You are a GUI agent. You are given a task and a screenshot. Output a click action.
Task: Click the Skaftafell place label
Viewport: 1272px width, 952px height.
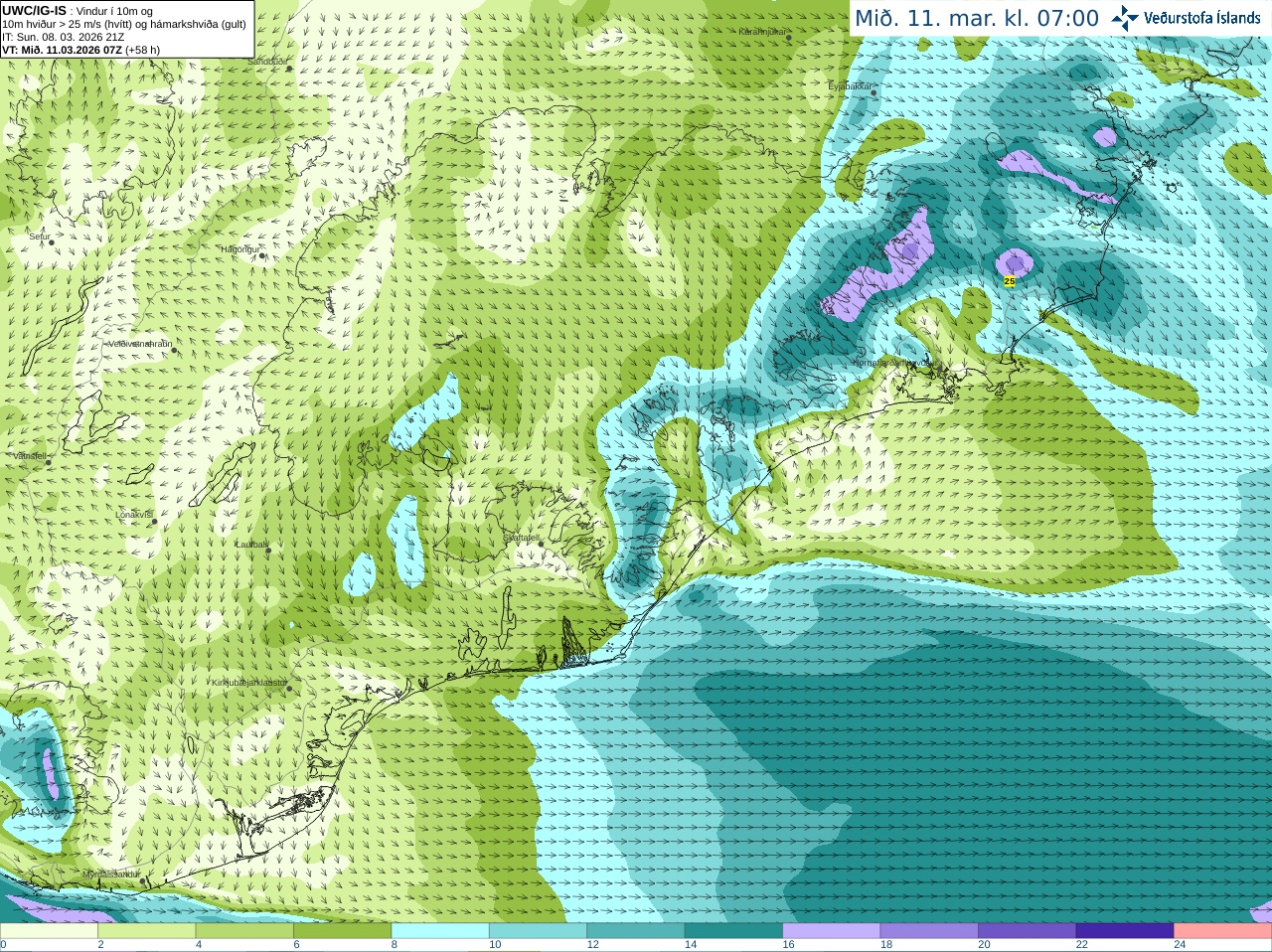click(521, 538)
